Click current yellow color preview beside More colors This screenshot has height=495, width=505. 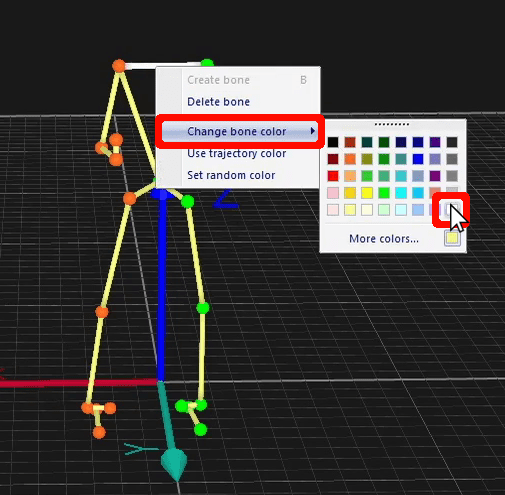click(452, 238)
